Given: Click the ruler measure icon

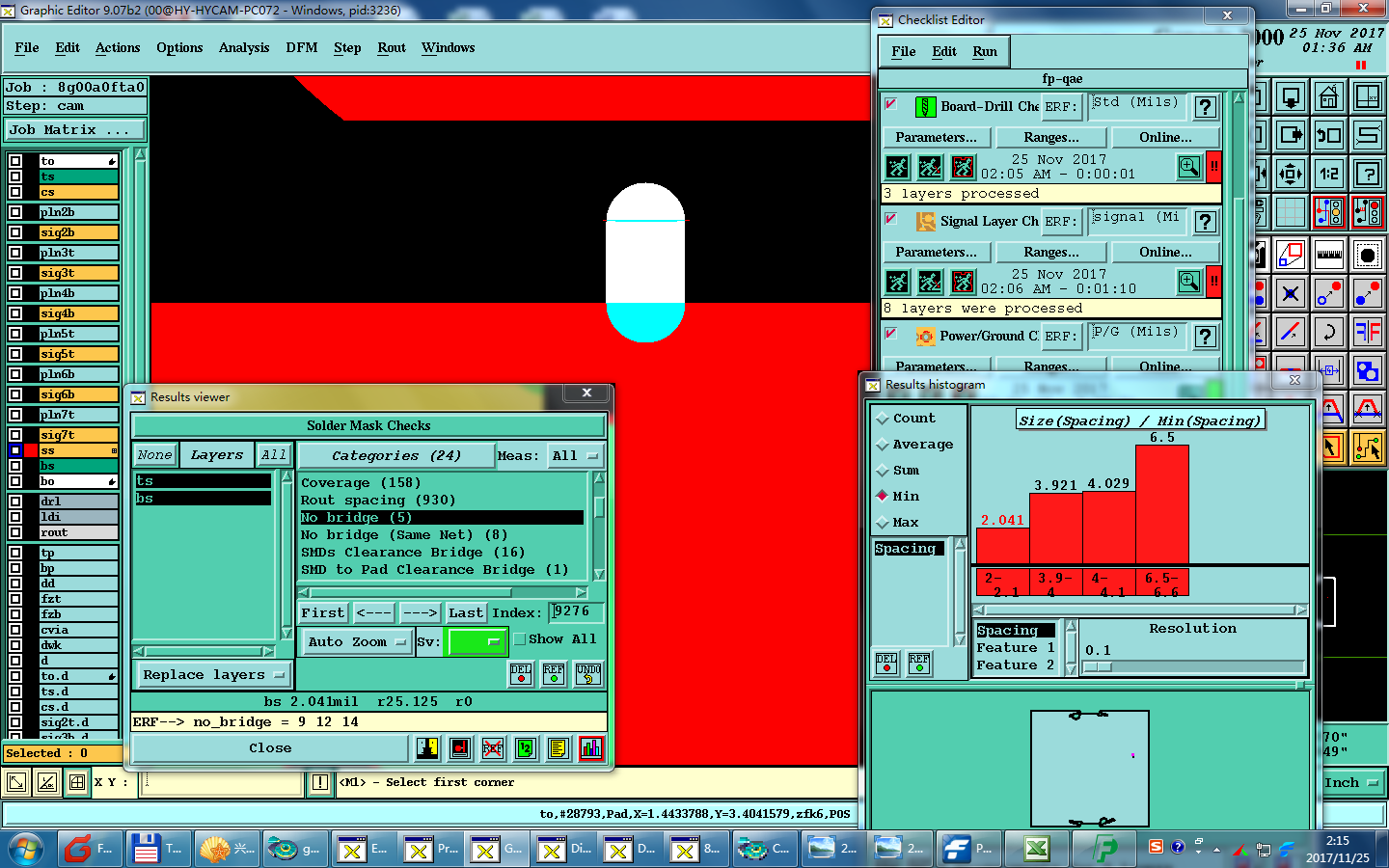Looking at the screenshot, I should 1328,255.
